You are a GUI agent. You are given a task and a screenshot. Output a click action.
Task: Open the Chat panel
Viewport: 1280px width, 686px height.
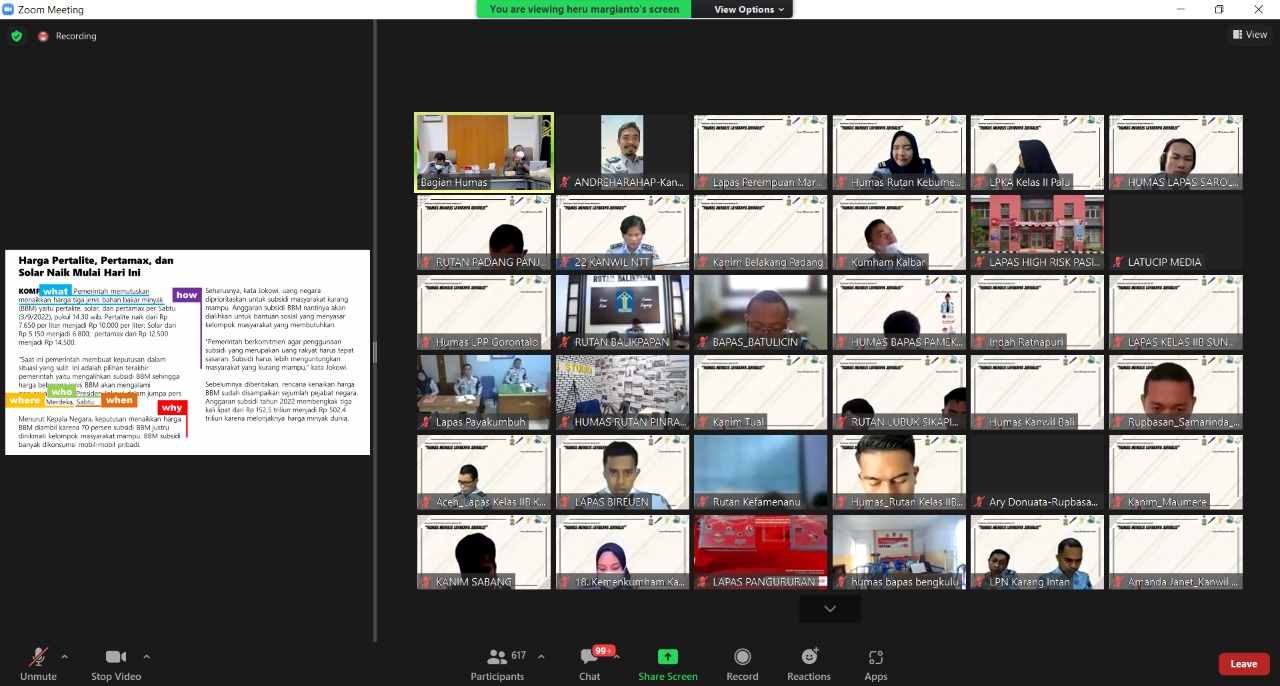tap(589, 664)
